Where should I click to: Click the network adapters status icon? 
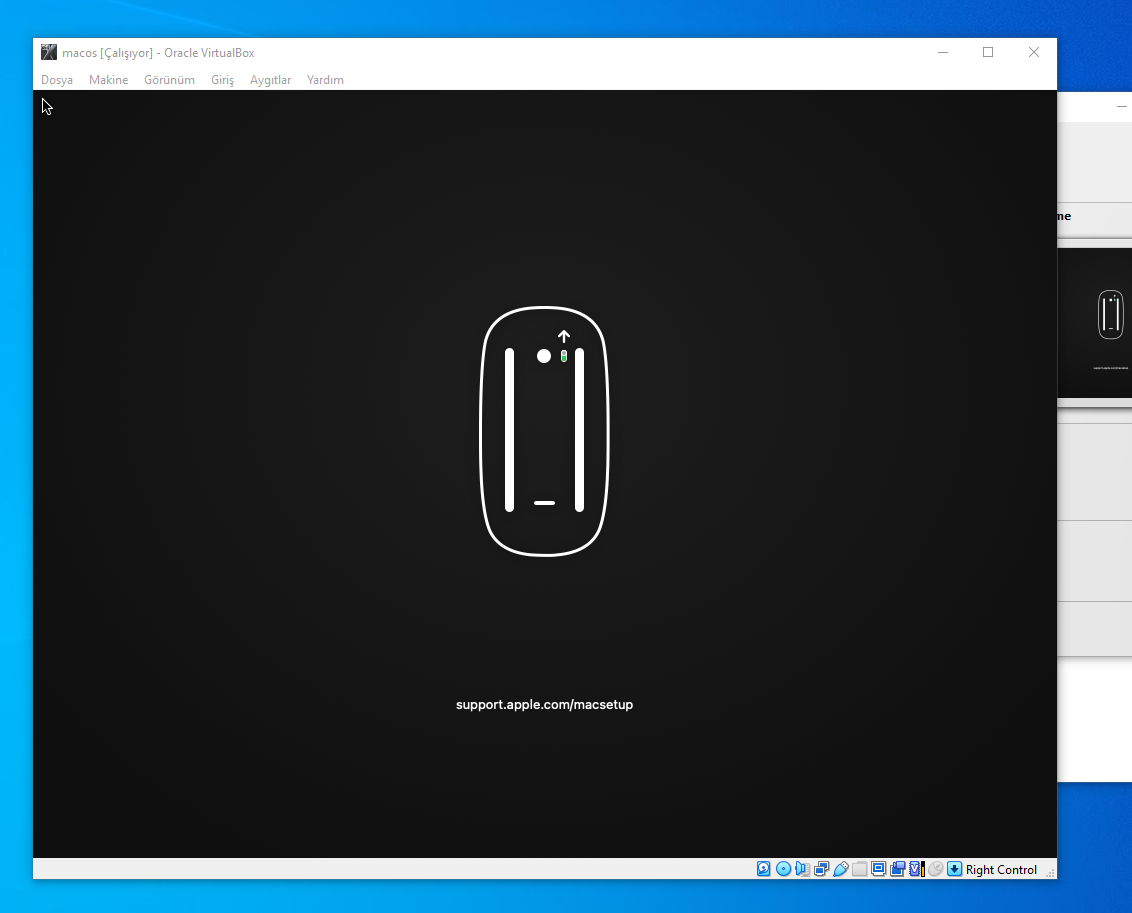[x=822, y=869]
